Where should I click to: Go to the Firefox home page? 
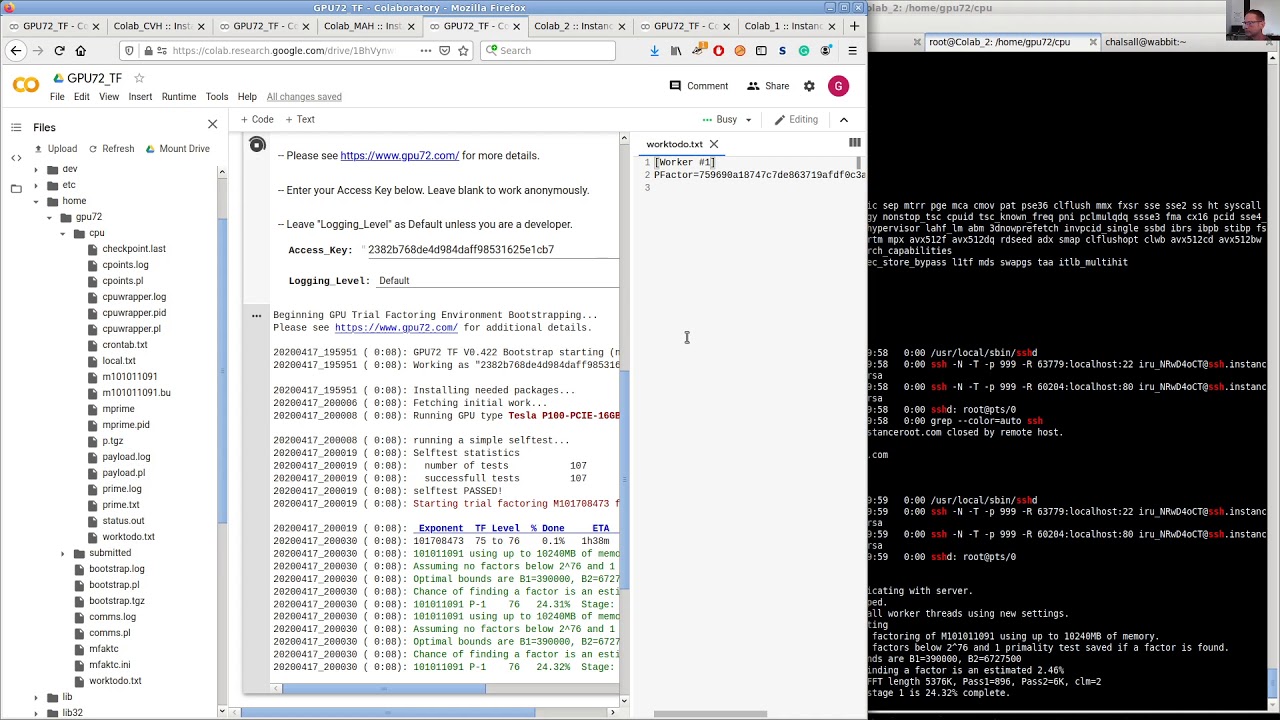click(81, 50)
